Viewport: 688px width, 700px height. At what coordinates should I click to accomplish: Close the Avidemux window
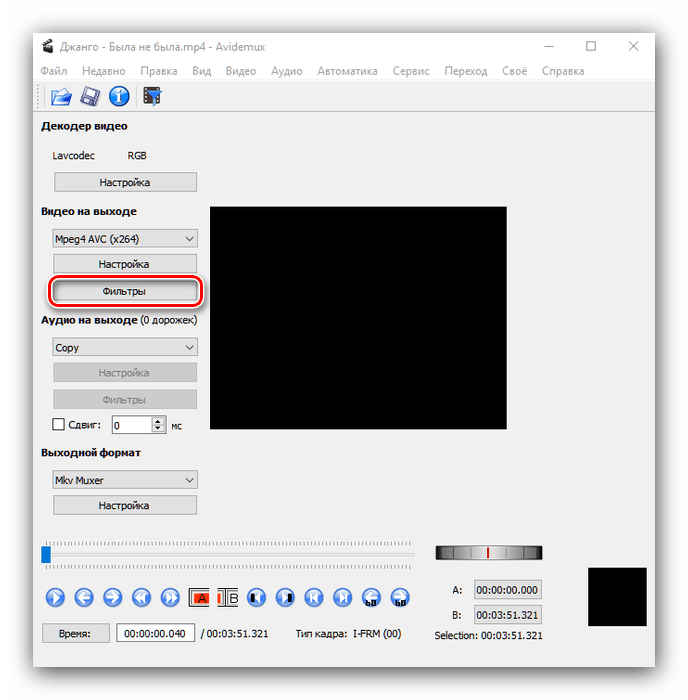[x=633, y=46]
